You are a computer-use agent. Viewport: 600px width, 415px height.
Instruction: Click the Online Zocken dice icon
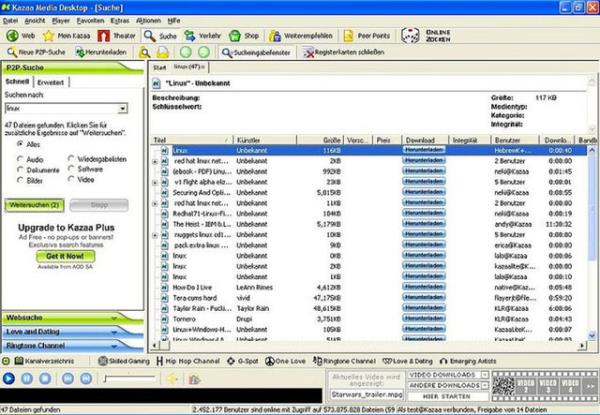[410, 36]
